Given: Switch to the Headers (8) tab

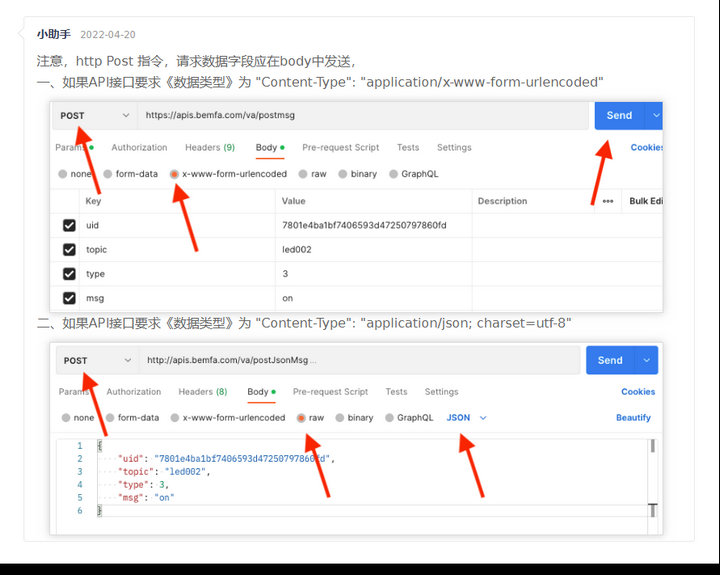Looking at the screenshot, I should click(202, 392).
